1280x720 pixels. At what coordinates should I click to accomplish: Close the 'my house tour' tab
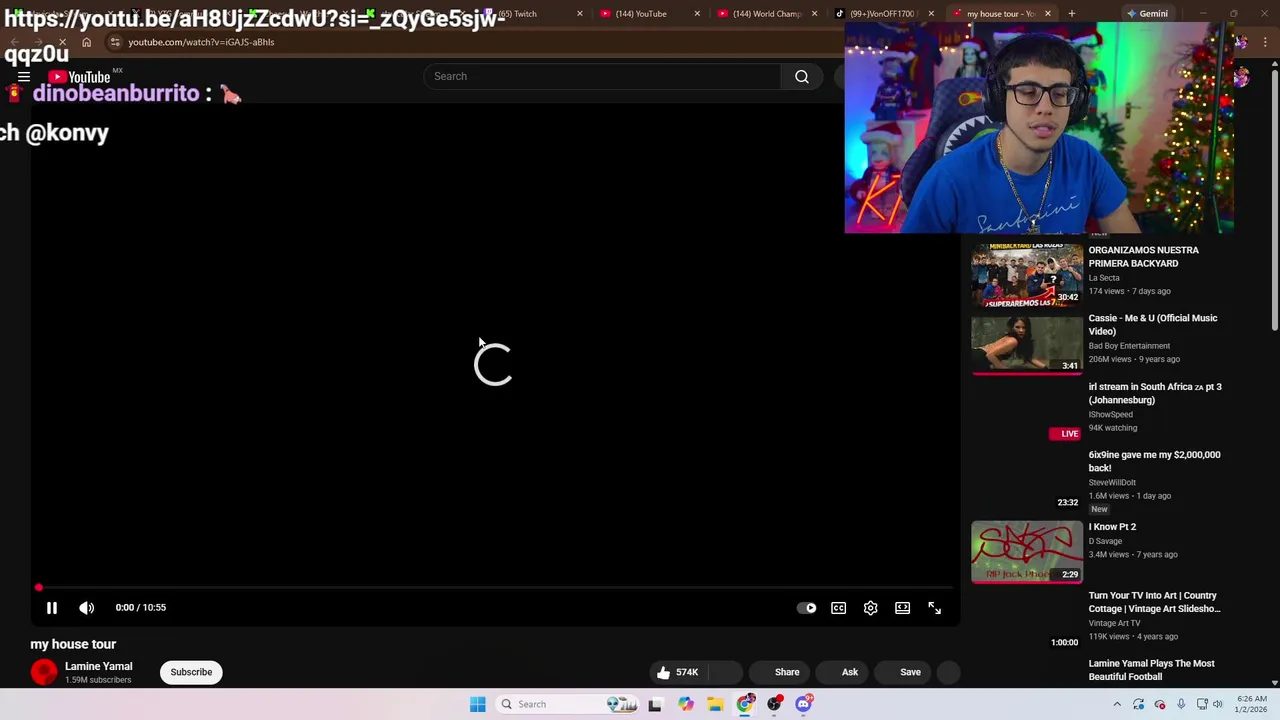[1048, 14]
